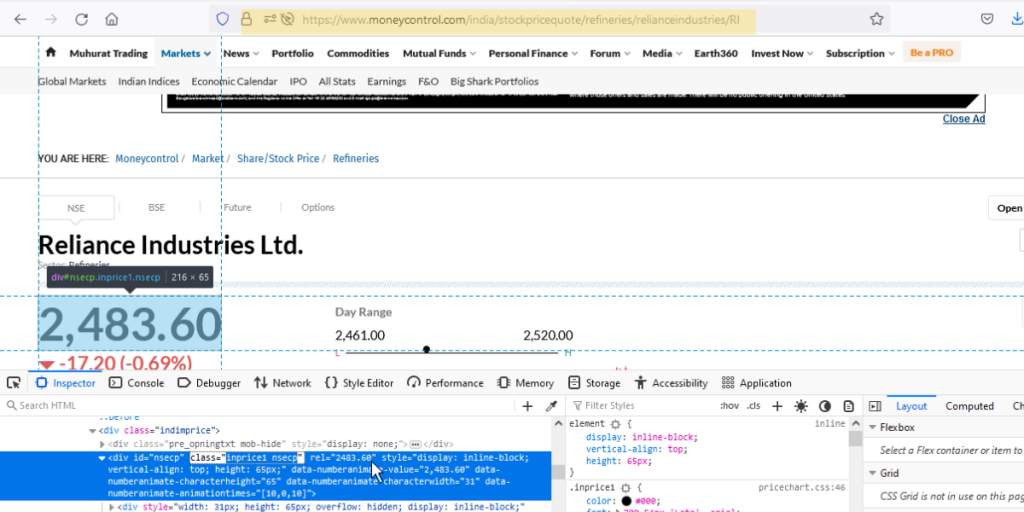The image size is (1024, 512).
Task: Switch to the BSE exchange tab
Action: click(157, 208)
